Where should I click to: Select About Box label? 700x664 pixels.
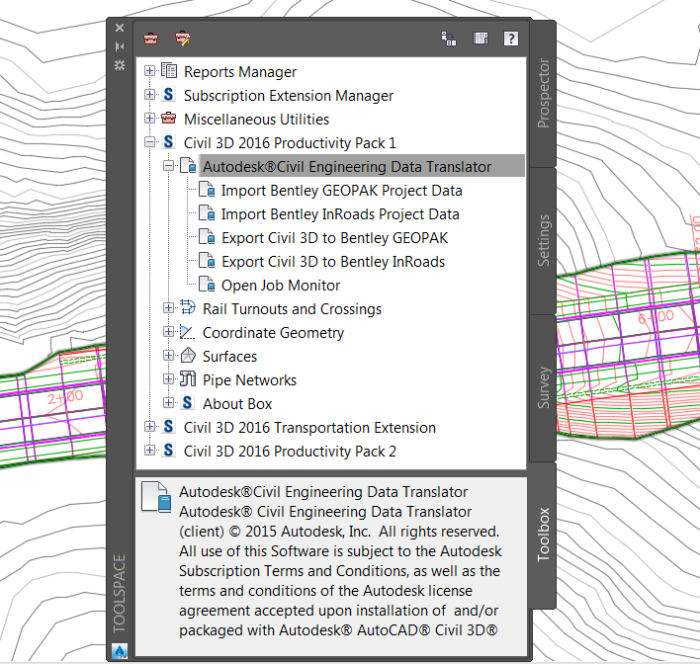click(237, 404)
